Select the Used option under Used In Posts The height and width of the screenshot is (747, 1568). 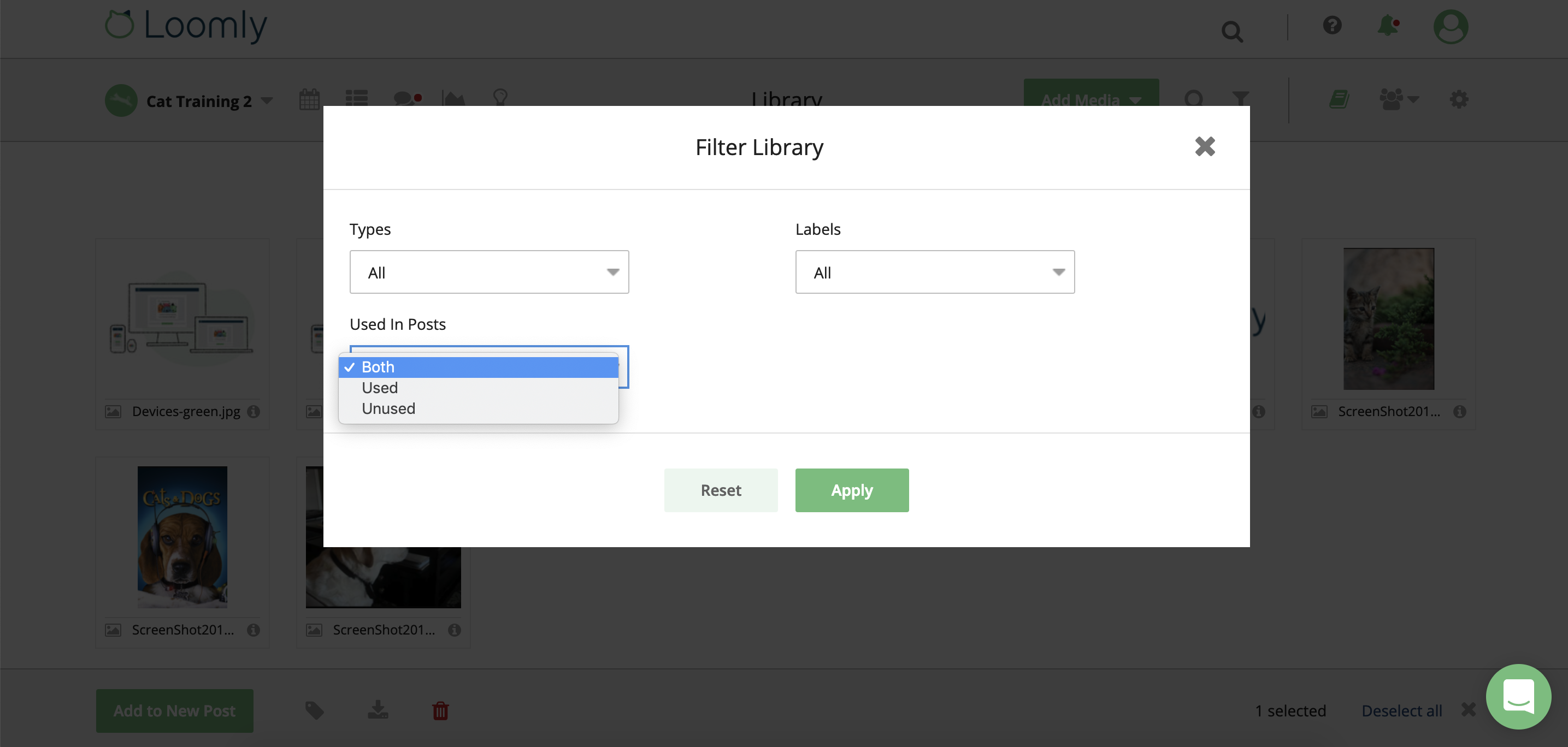(380, 388)
